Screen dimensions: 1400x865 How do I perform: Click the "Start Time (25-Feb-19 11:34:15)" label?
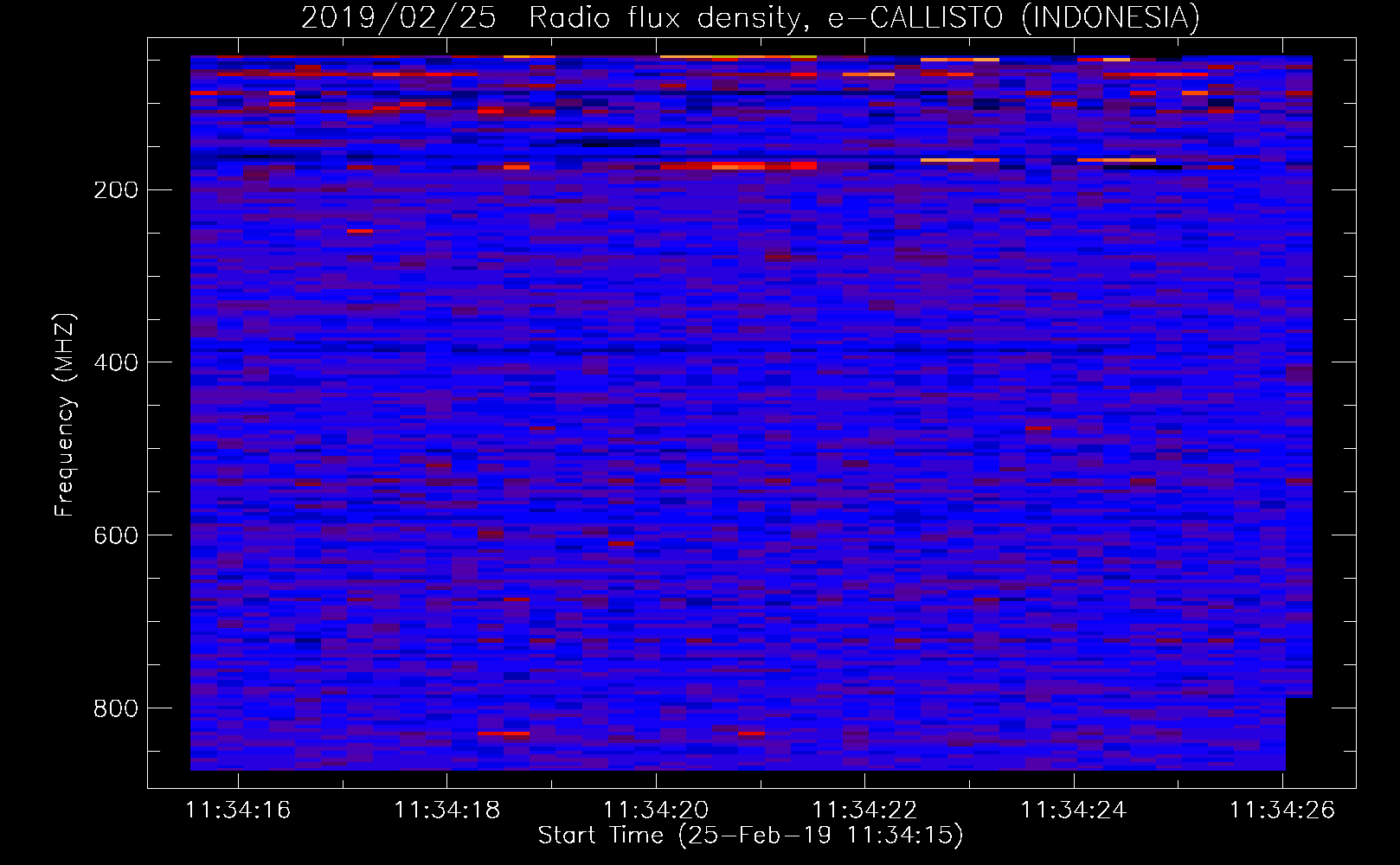[750, 836]
